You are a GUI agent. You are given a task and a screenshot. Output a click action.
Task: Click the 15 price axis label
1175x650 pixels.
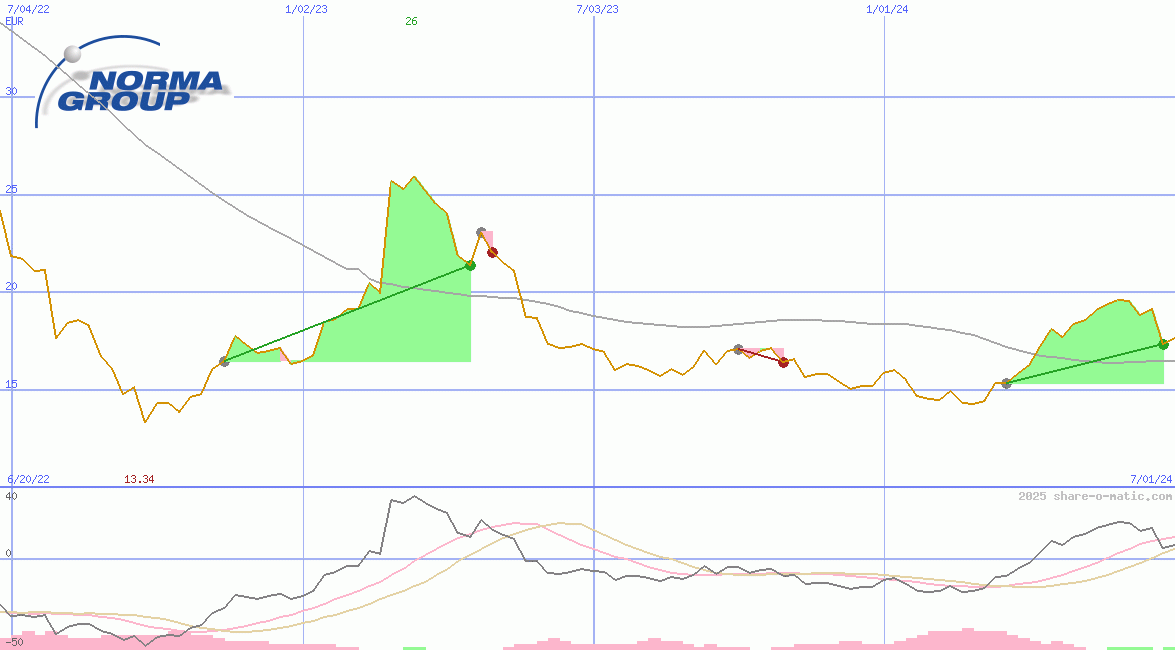click(12, 385)
